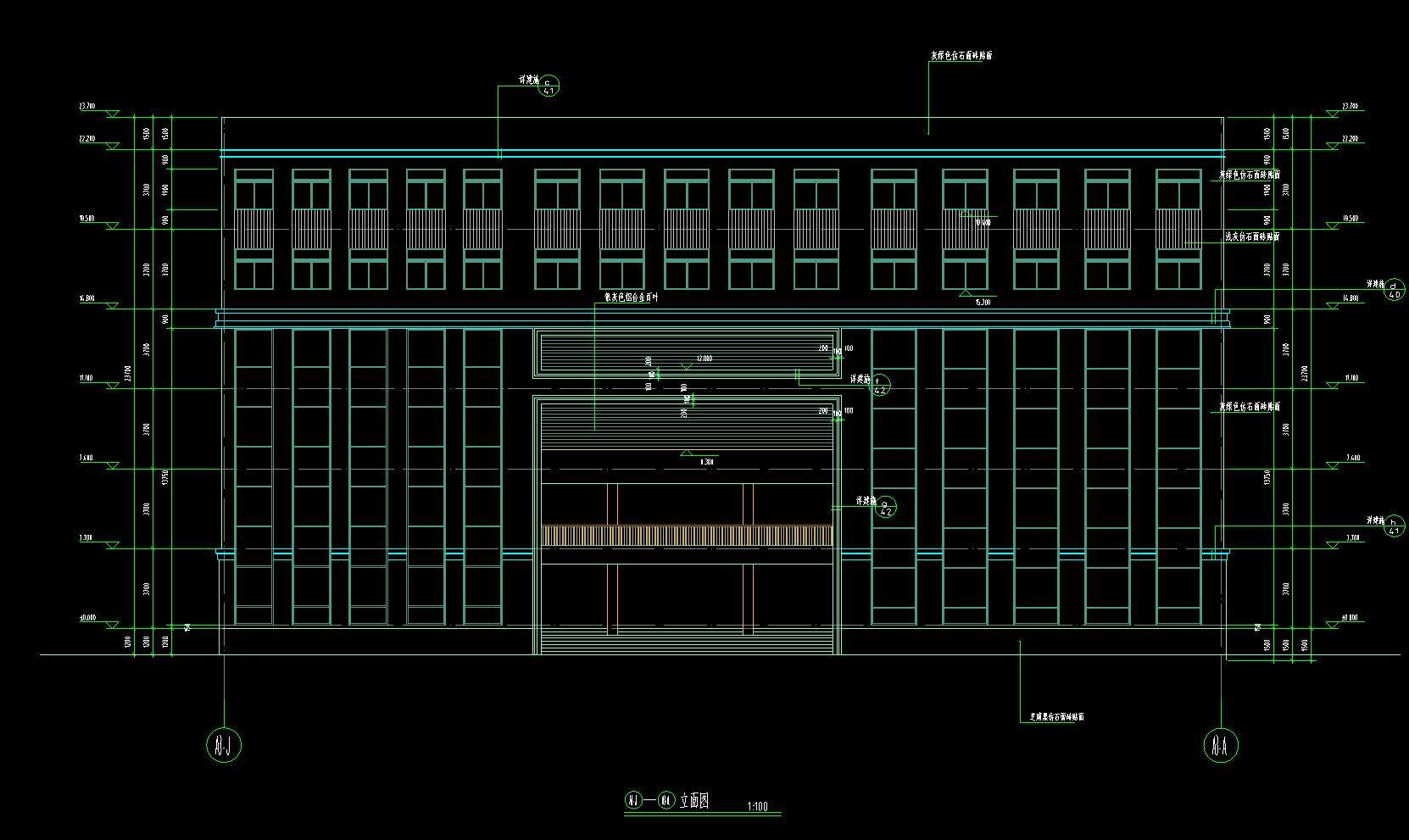Select the d/40 detail callout circle
The width and height of the screenshot is (1409, 840).
tap(1393, 290)
